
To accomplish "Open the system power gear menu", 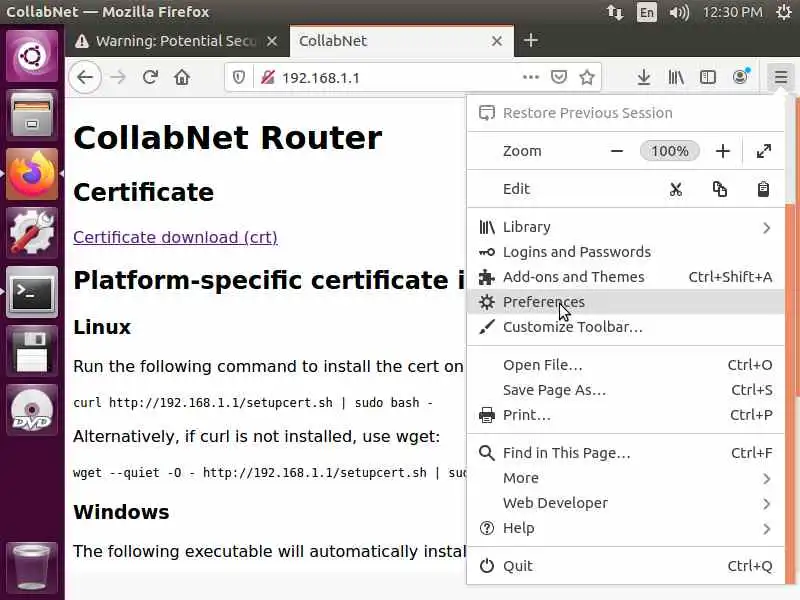I will click(784, 12).
